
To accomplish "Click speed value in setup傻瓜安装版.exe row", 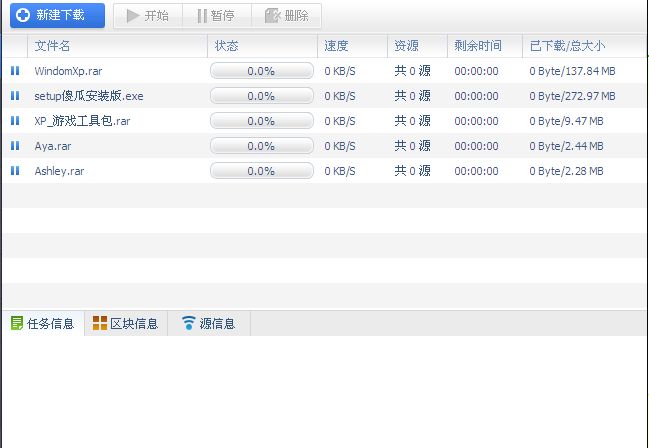I will (340, 96).
